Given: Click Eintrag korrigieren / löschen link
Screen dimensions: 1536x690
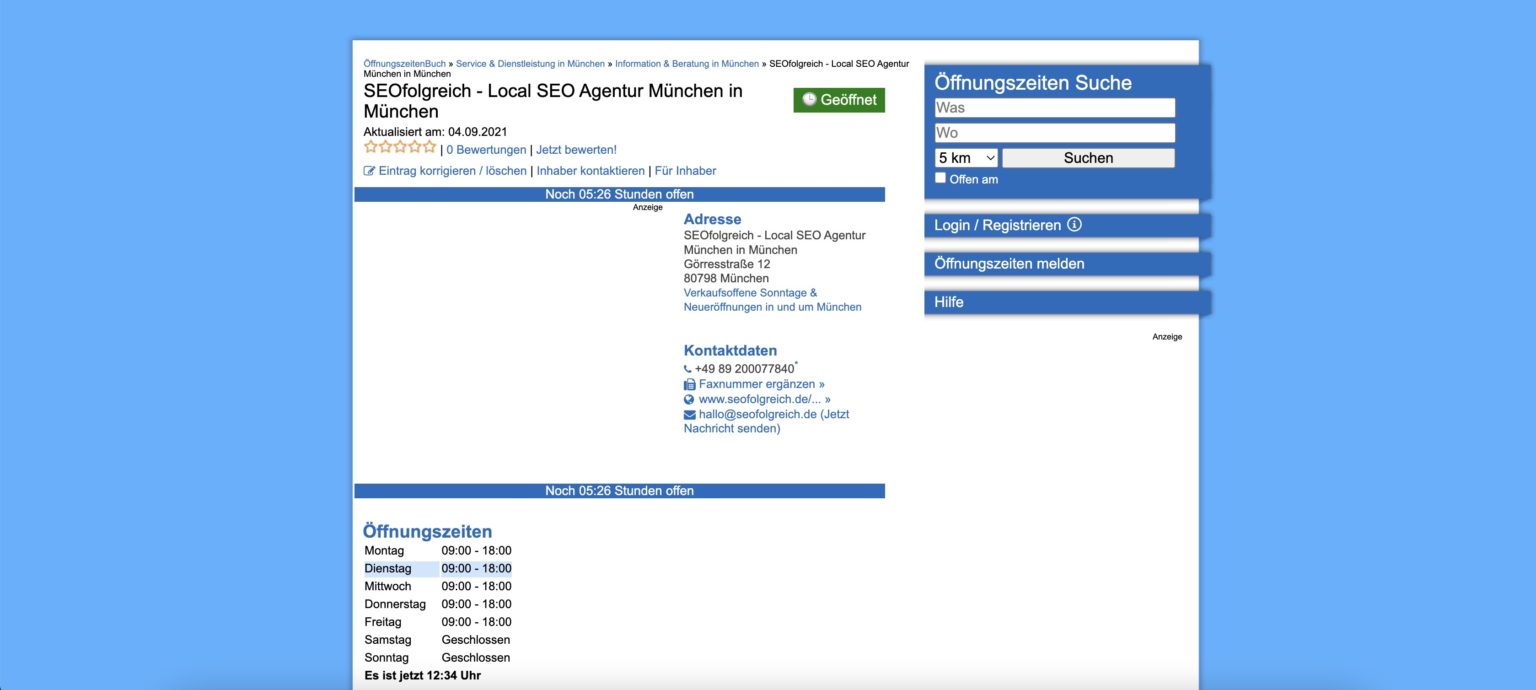Looking at the screenshot, I should [452, 171].
